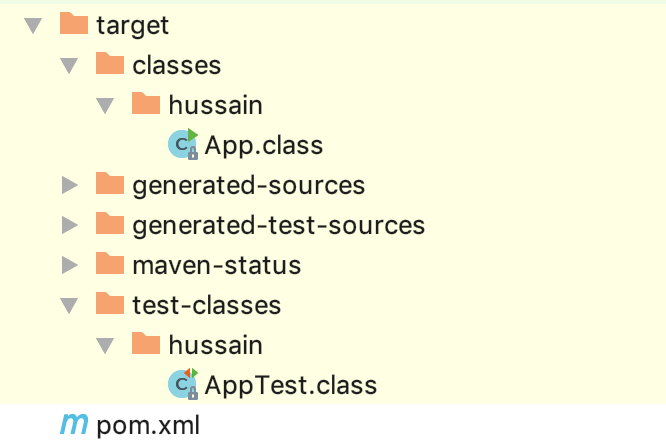
Task: Select hussain folder under test-classes
Action: (x=215, y=345)
